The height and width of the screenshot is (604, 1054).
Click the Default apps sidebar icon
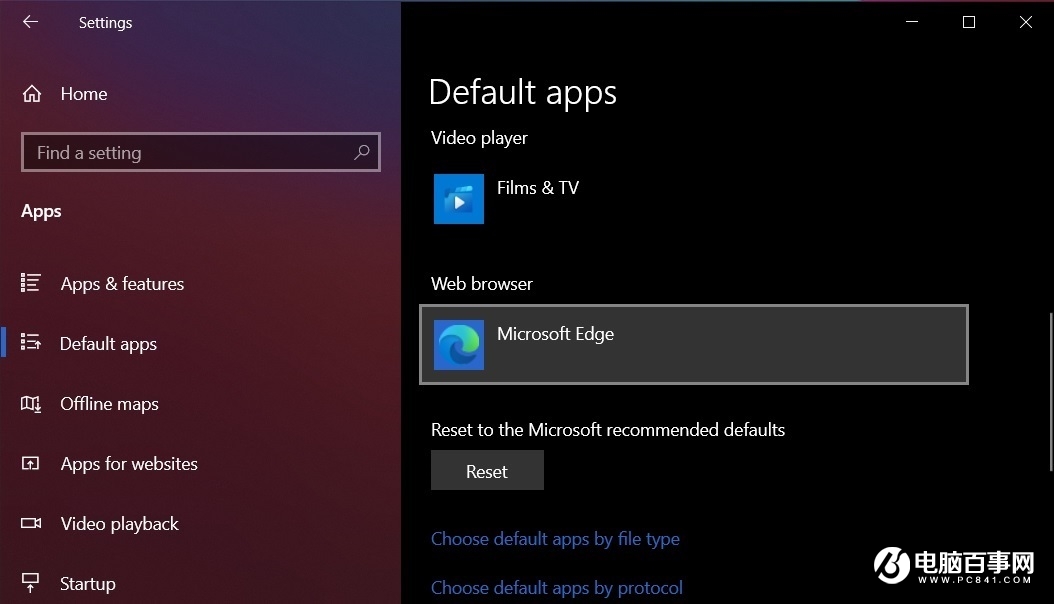31,343
